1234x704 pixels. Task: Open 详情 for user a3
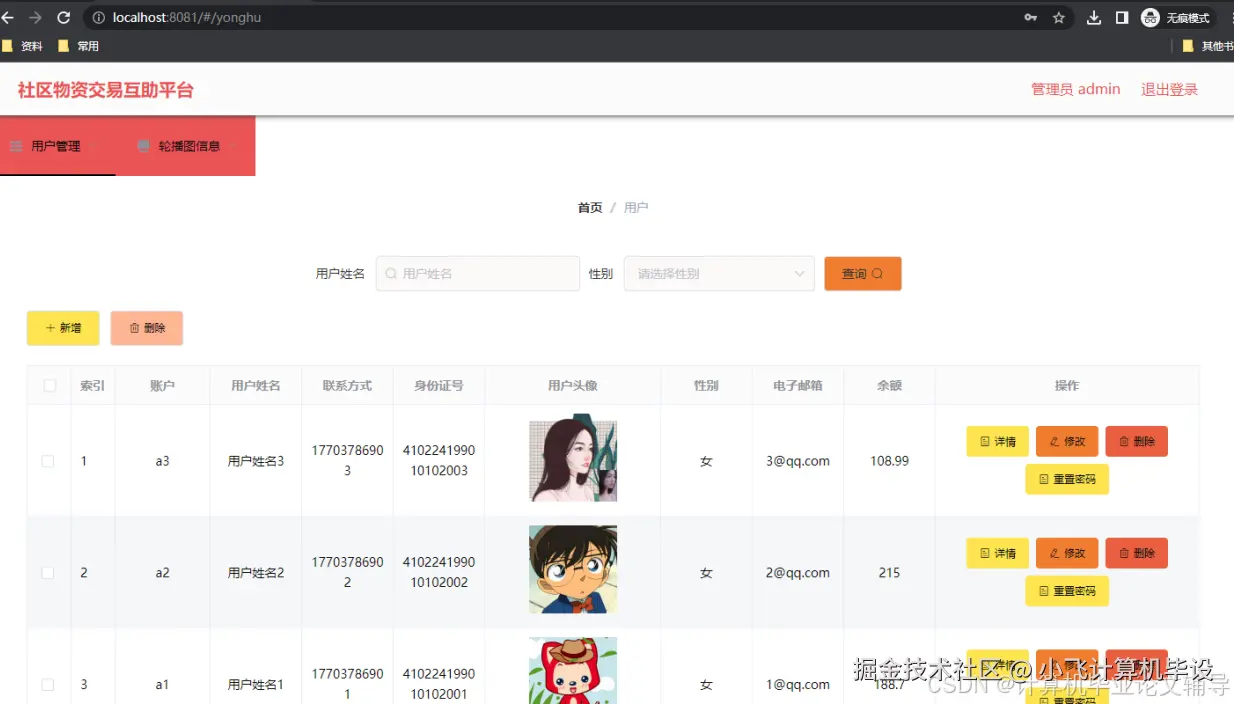pos(997,441)
